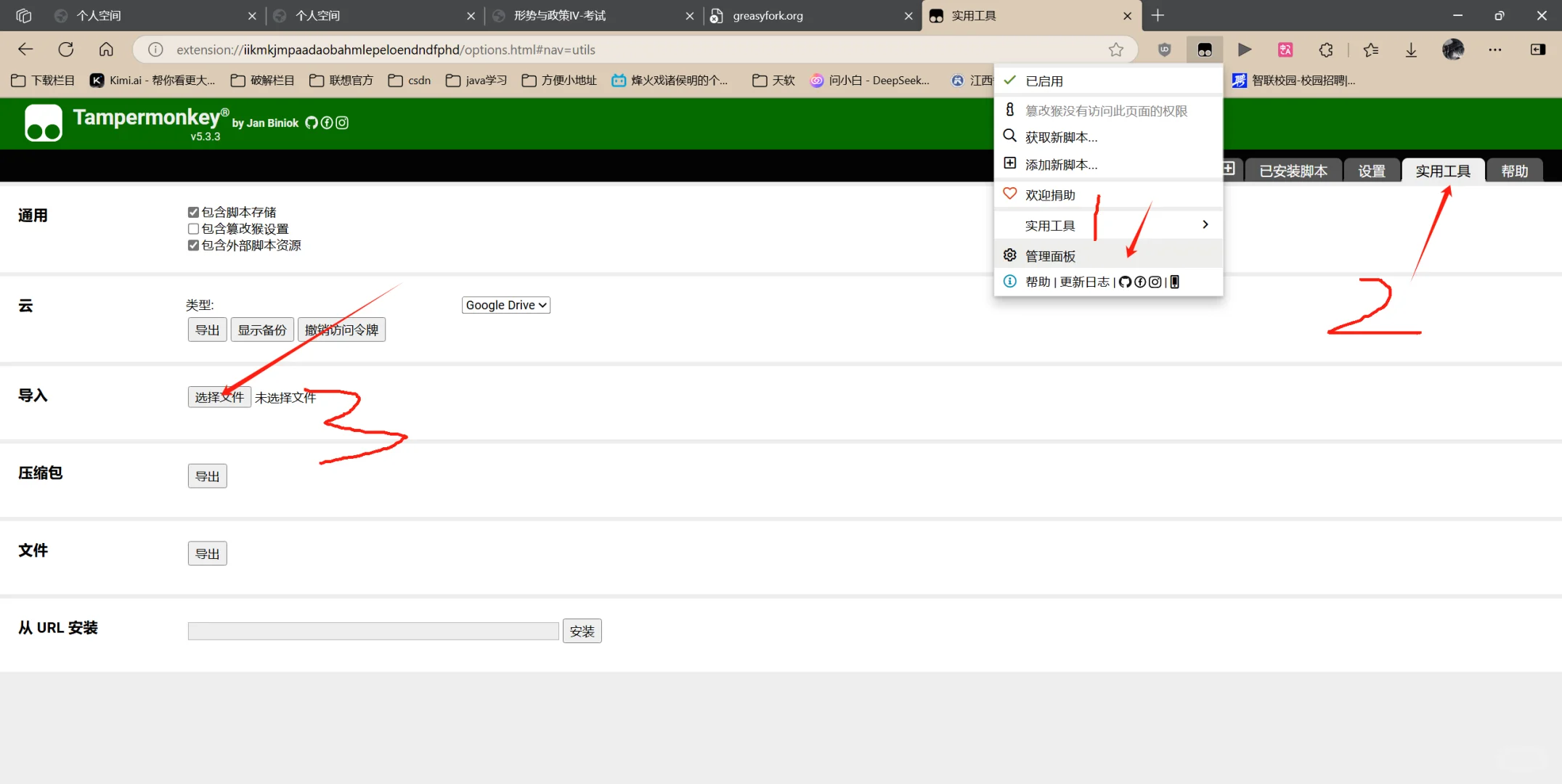Click the install-from-URL text field
The height and width of the screenshot is (784, 1562).
[x=373, y=631]
